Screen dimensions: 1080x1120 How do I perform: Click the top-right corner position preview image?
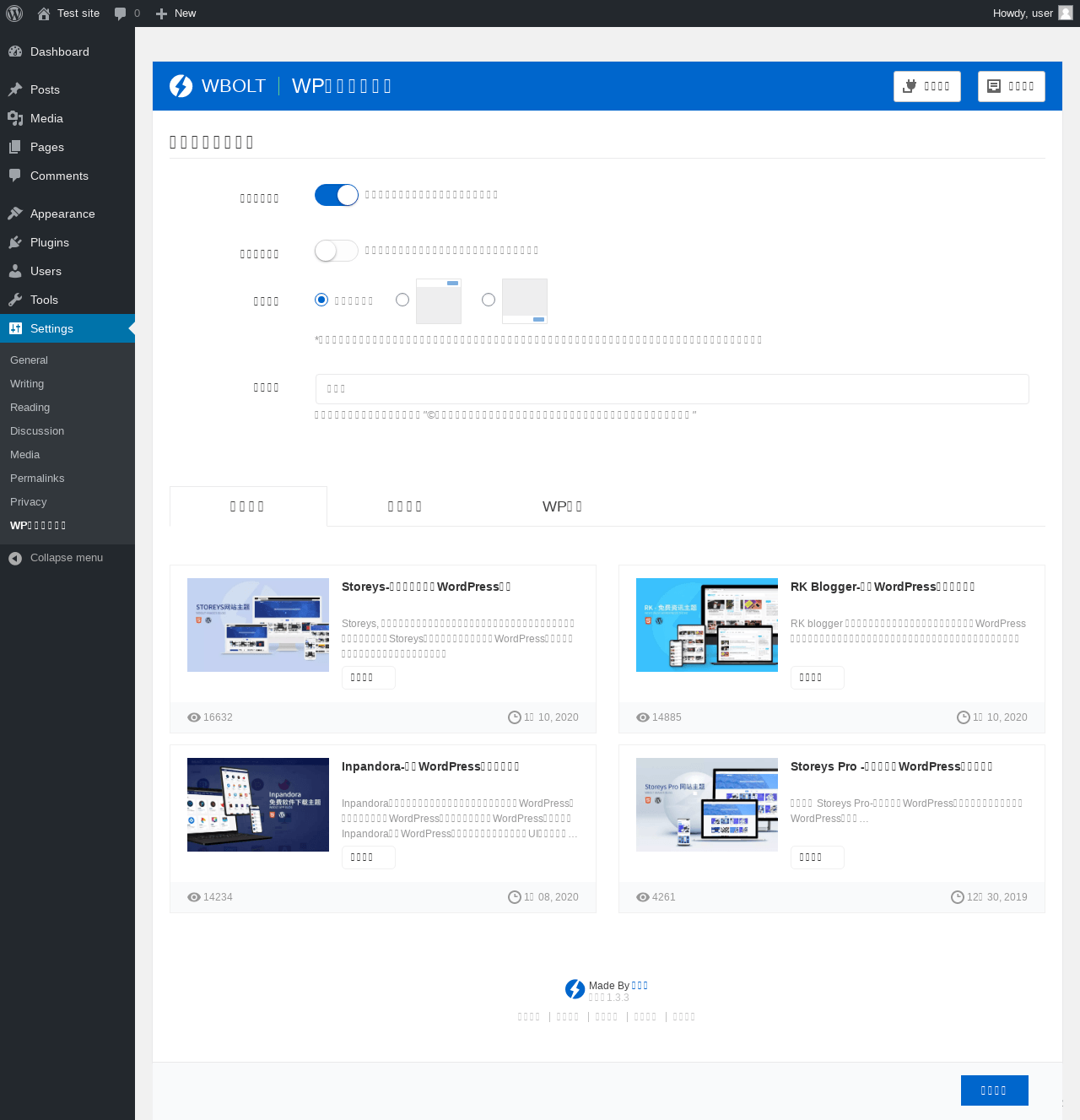[439, 301]
